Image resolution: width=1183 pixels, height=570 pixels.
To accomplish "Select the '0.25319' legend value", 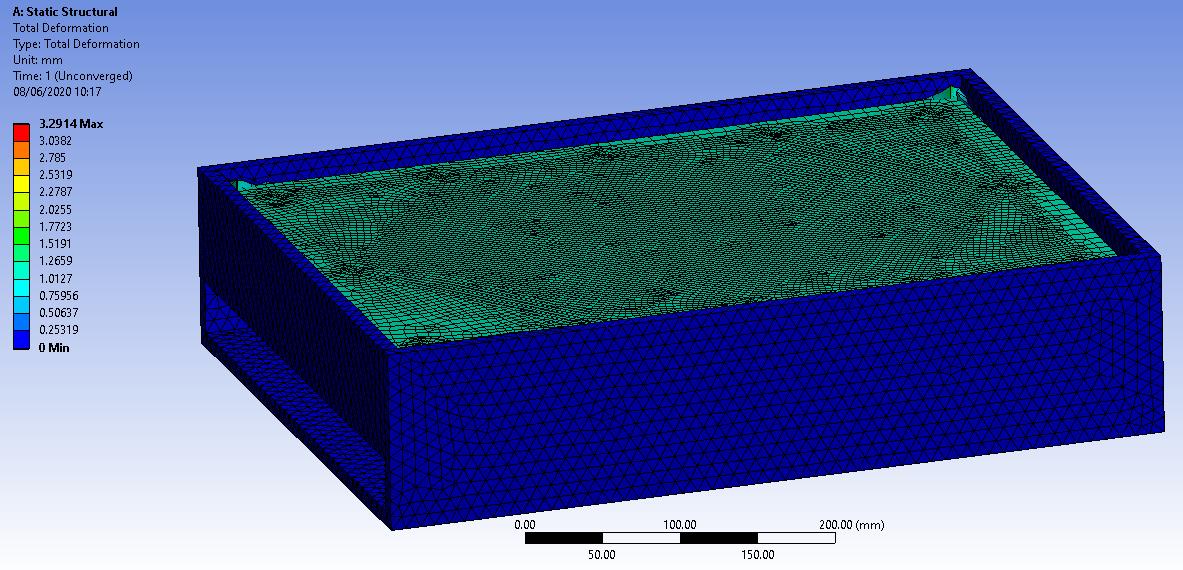I will (x=57, y=329).
